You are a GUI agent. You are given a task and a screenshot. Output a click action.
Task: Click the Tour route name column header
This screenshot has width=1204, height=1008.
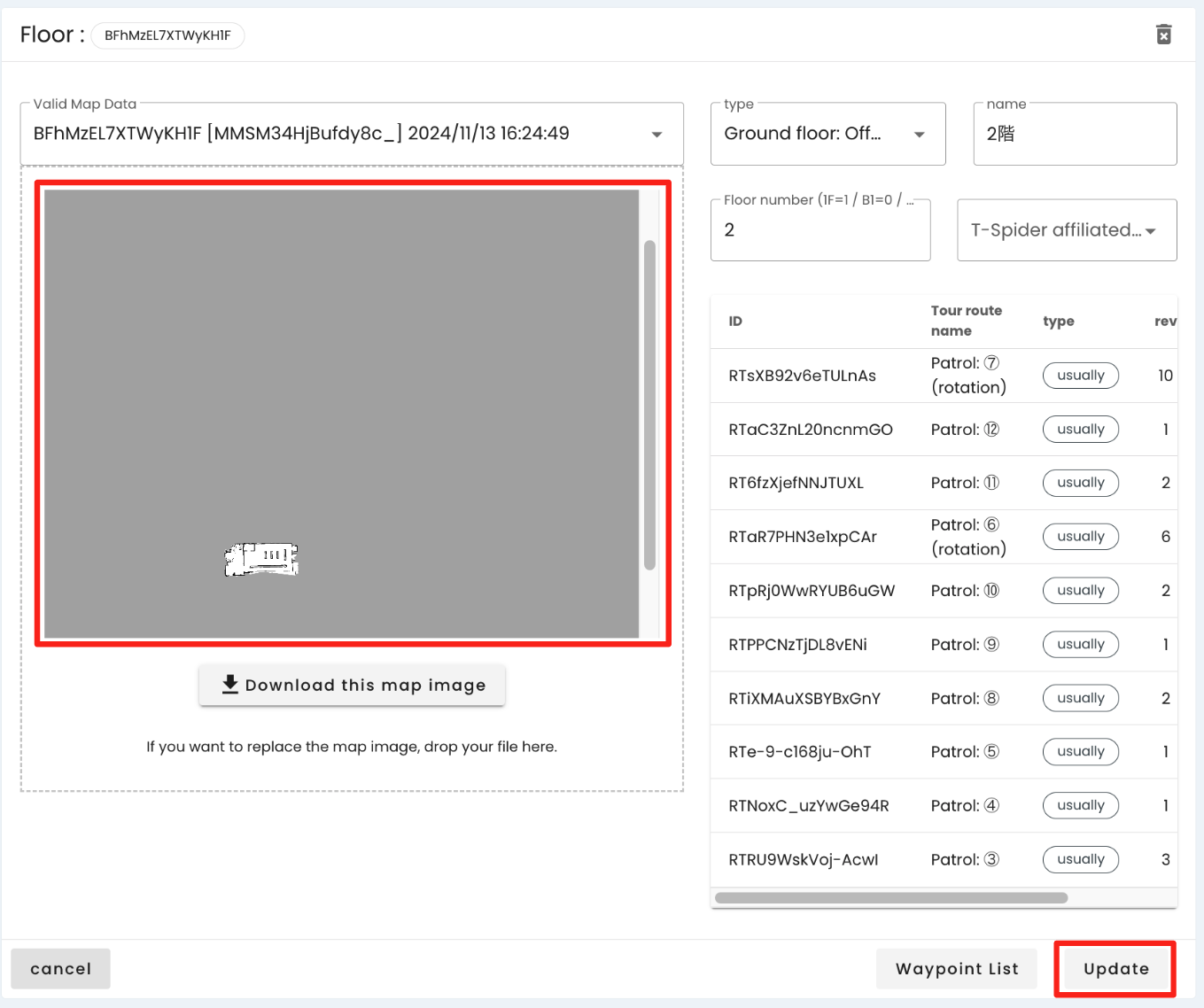966,321
